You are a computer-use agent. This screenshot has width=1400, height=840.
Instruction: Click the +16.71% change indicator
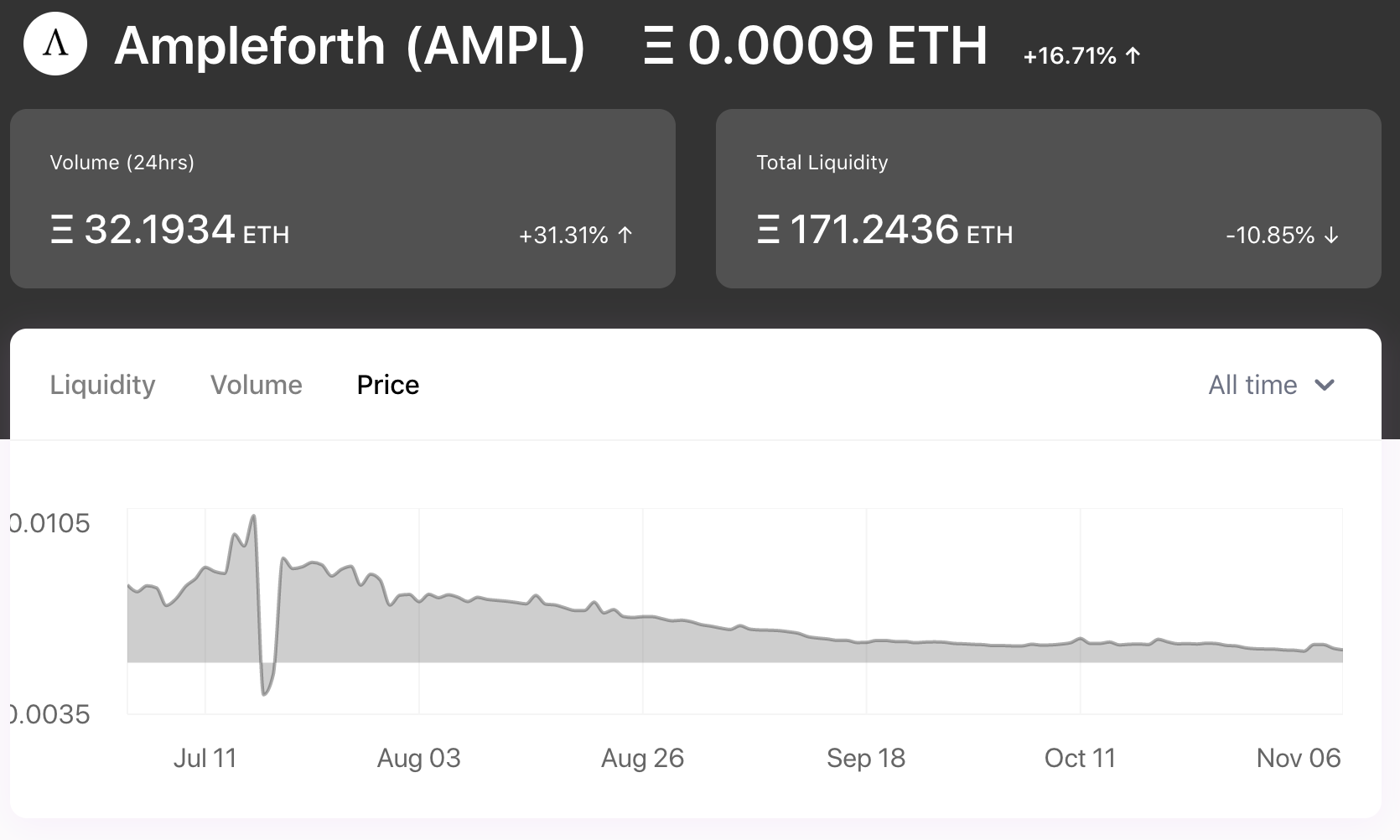coord(1071,56)
